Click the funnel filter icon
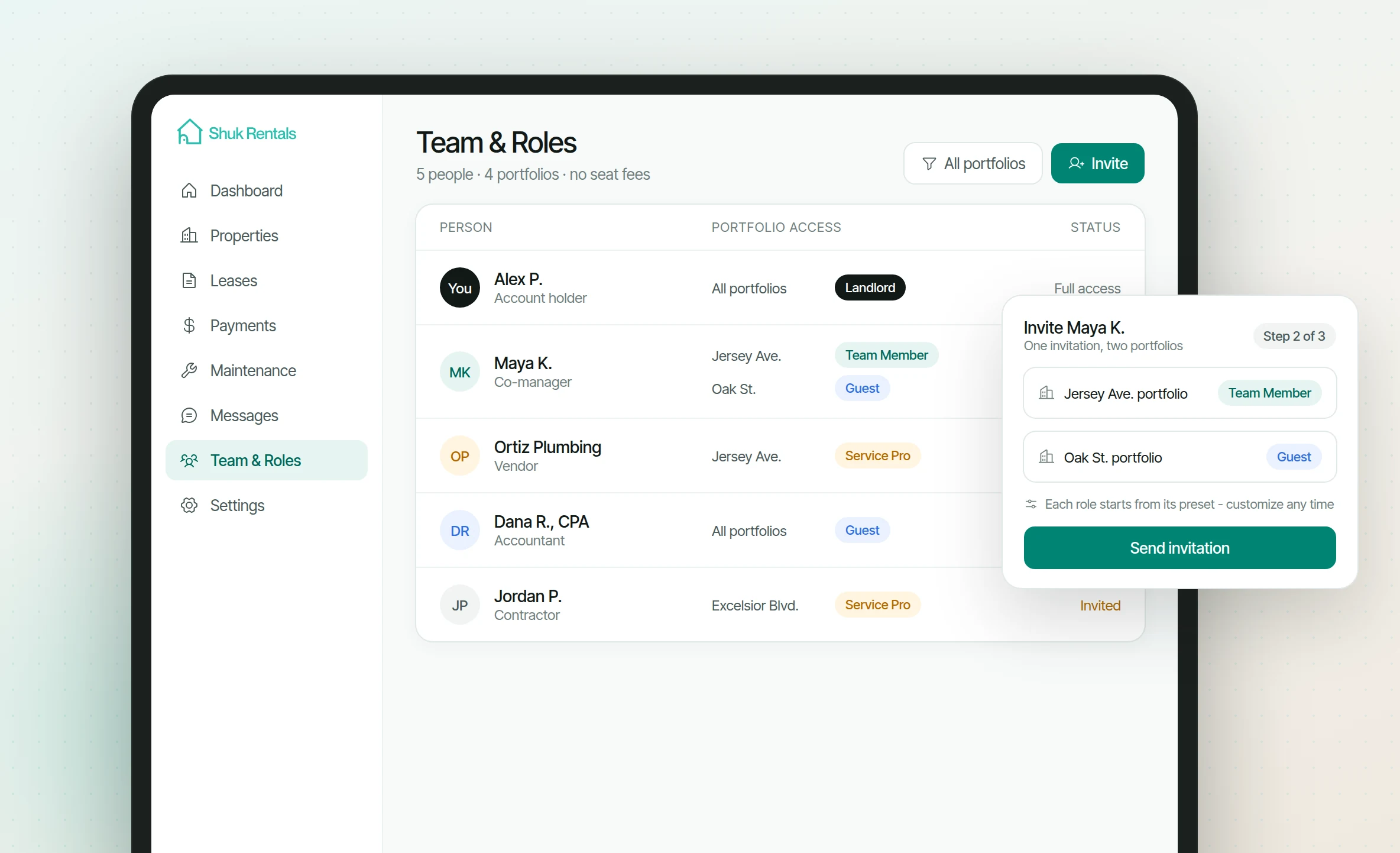Viewport: 1400px width, 853px height. point(929,163)
